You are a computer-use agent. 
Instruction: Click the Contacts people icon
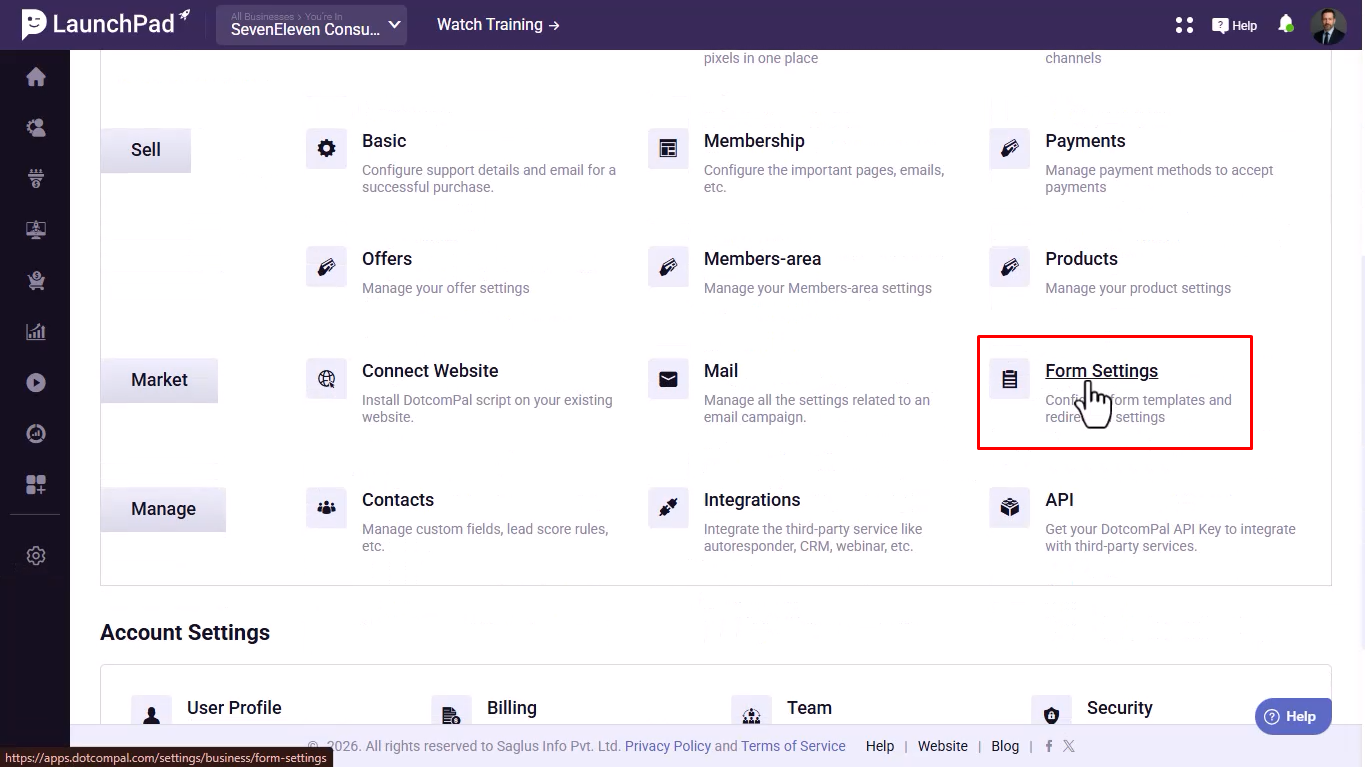click(326, 508)
